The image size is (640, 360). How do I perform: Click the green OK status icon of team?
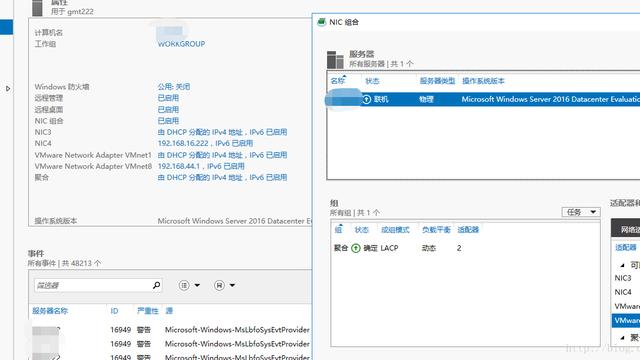click(356, 248)
